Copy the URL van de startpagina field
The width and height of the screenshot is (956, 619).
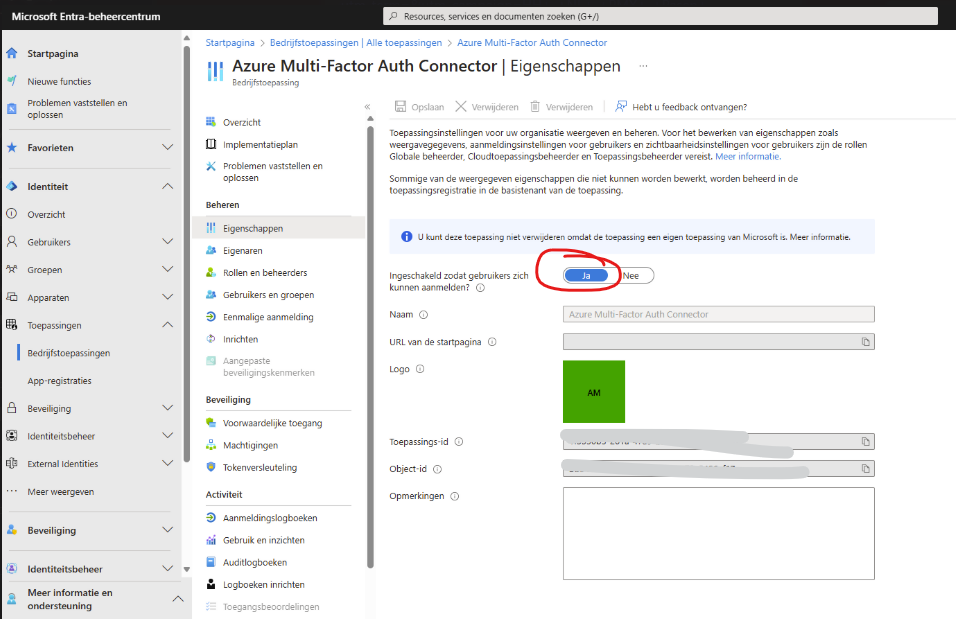(866, 342)
